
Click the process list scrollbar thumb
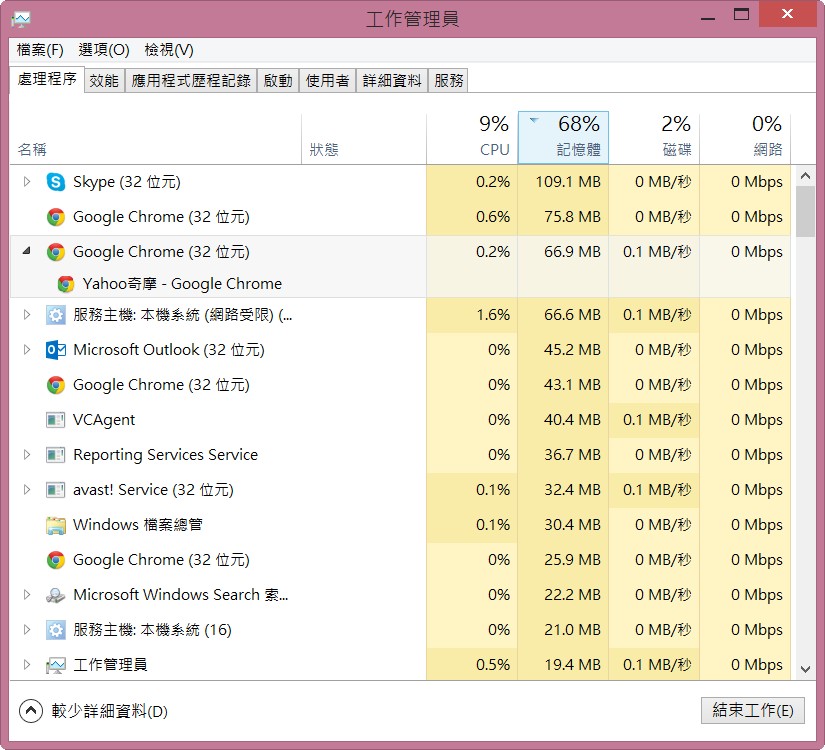tap(805, 212)
